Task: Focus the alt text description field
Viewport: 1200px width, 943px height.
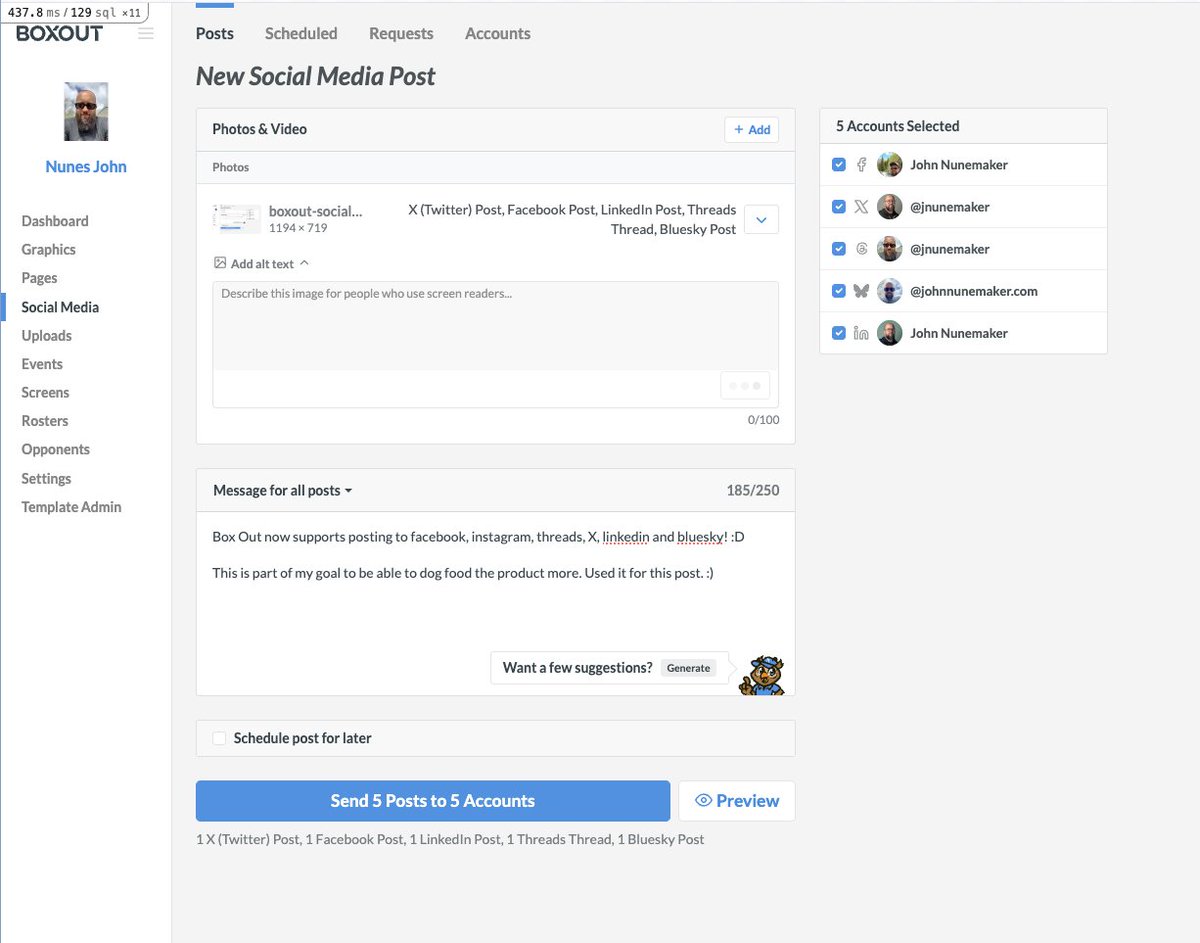Action: coord(496,327)
